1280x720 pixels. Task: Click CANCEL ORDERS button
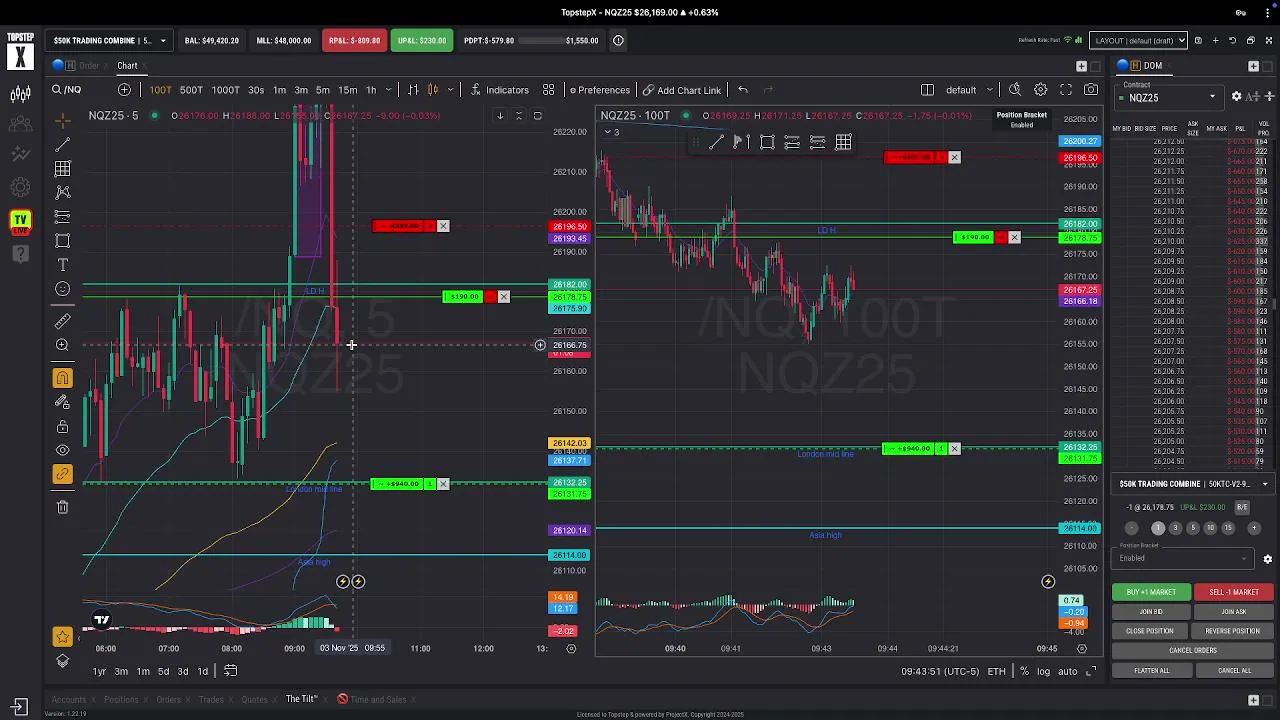tap(1192, 650)
